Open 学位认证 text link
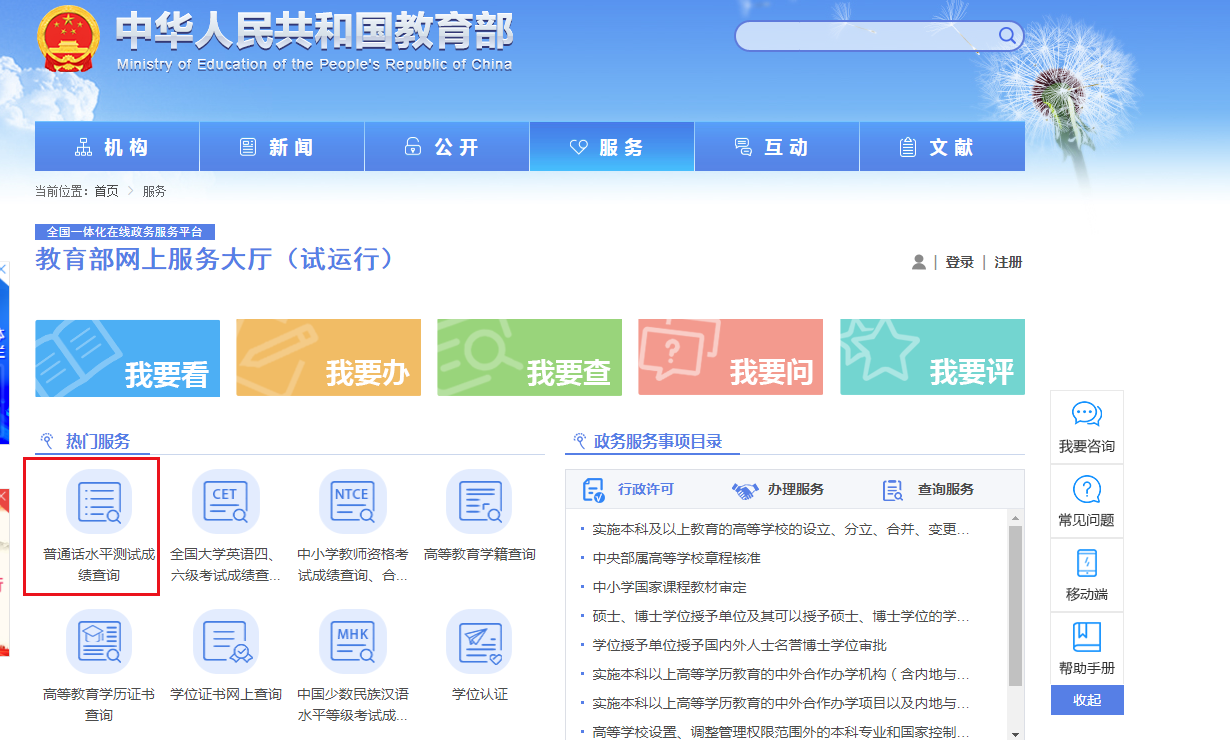The width and height of the screenshot is (1230, 740). tap(480, 694)
